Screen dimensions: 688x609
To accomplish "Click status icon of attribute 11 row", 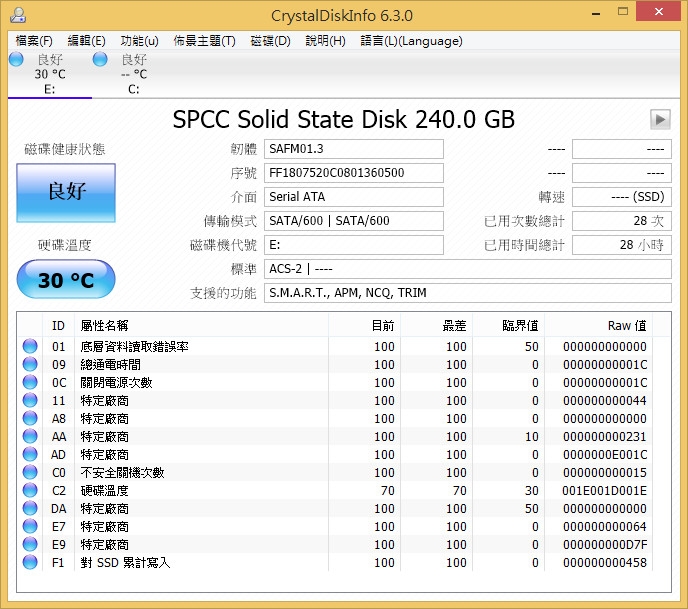I will (30, 400).
